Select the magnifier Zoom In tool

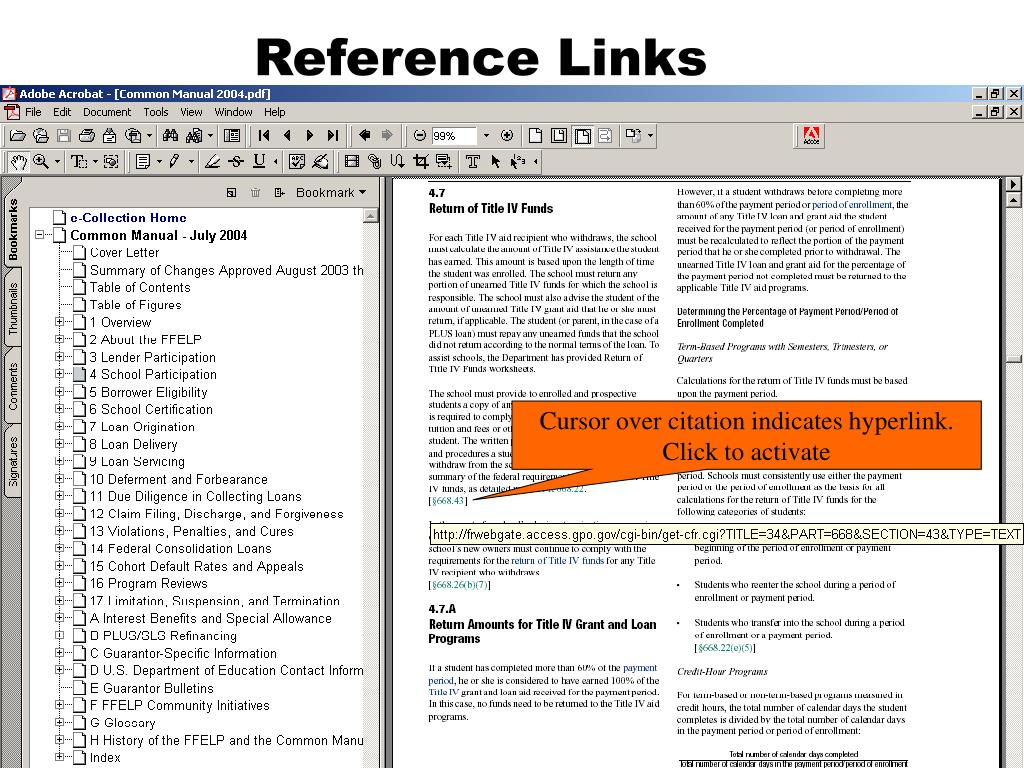click(x=41, y=161)
